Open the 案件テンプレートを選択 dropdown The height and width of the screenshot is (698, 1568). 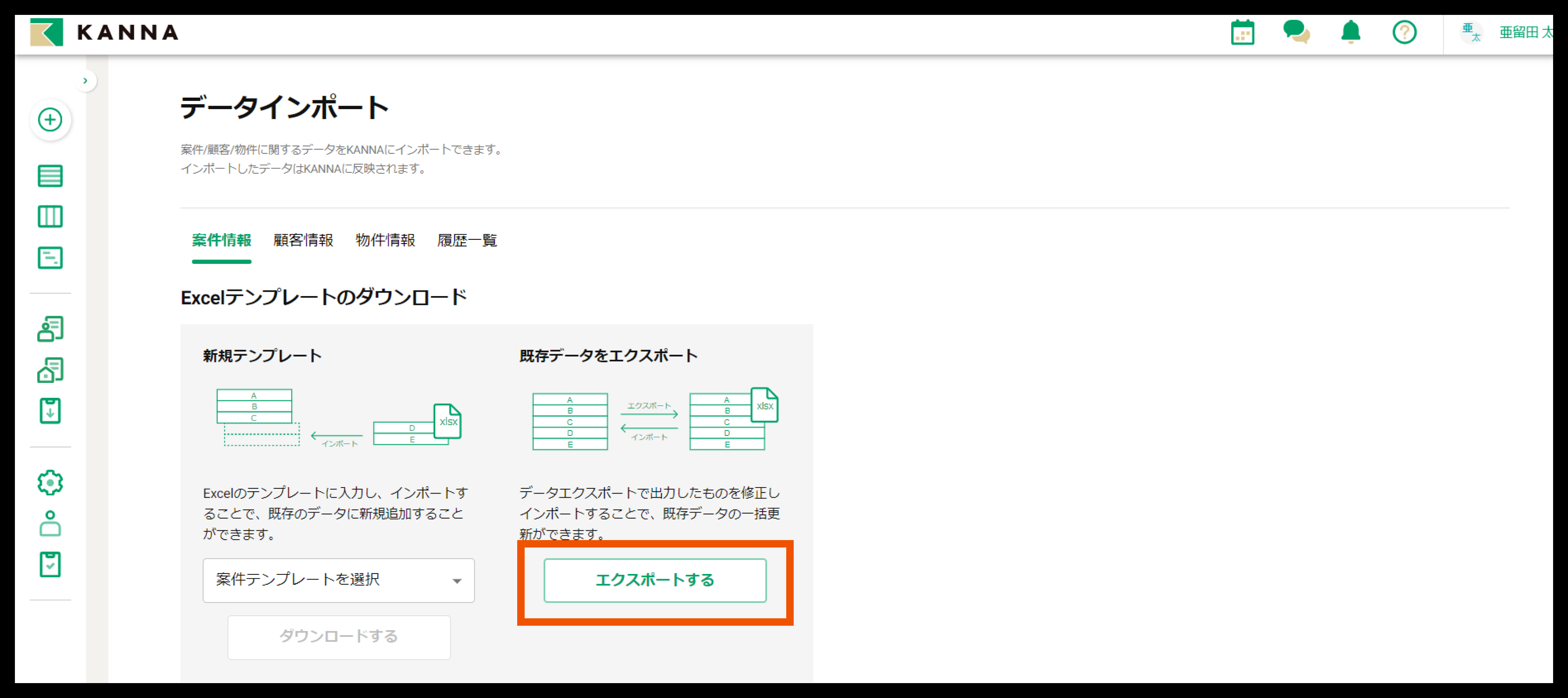tap(338, 580)
